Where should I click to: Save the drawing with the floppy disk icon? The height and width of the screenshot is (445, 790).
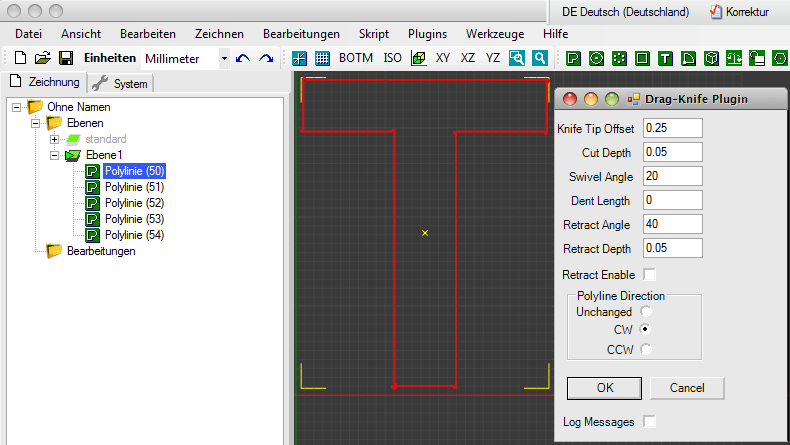(66, 58)
